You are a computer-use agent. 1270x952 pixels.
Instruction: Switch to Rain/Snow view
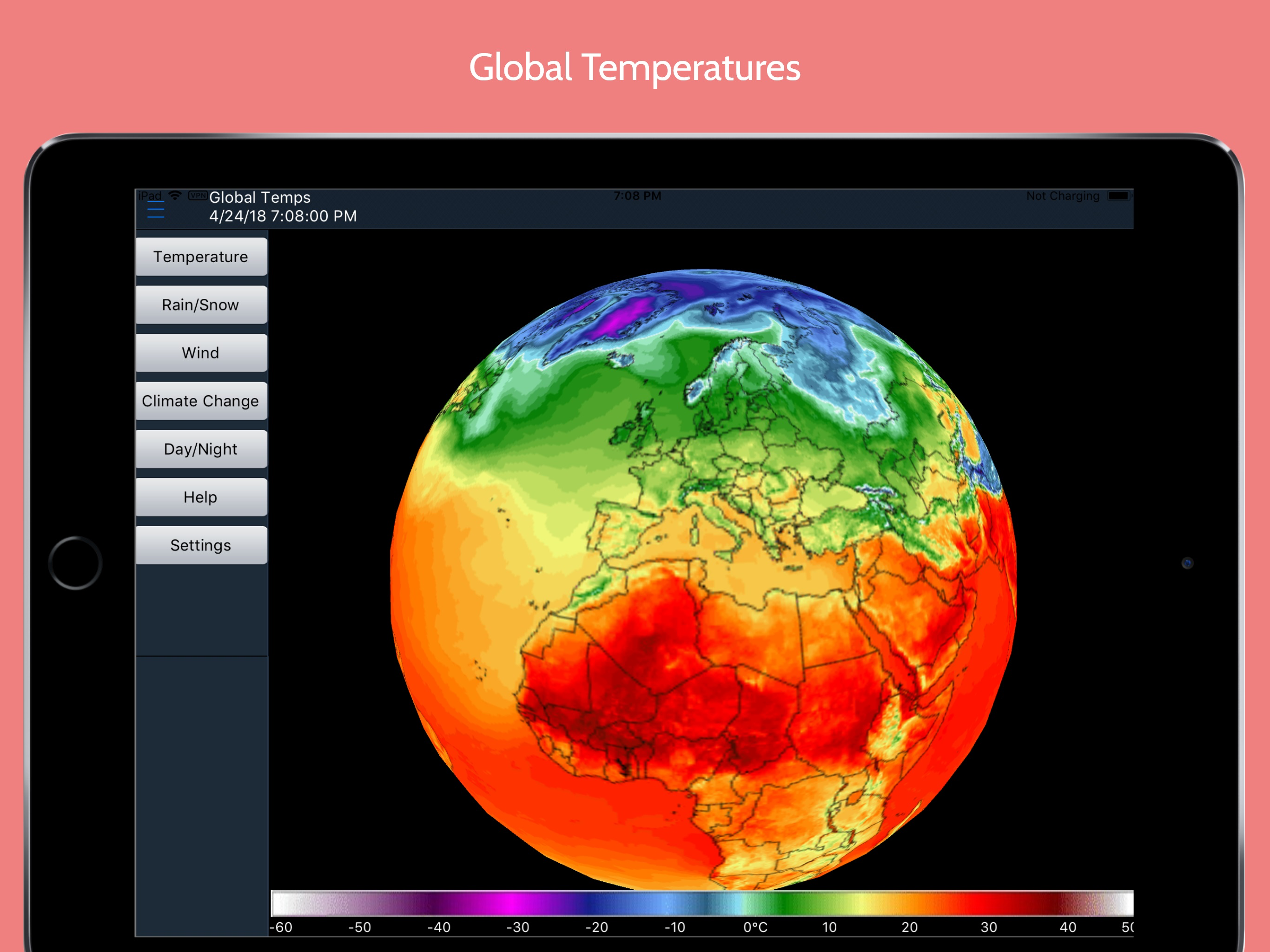pyautogui.click(x=201, y=305)
